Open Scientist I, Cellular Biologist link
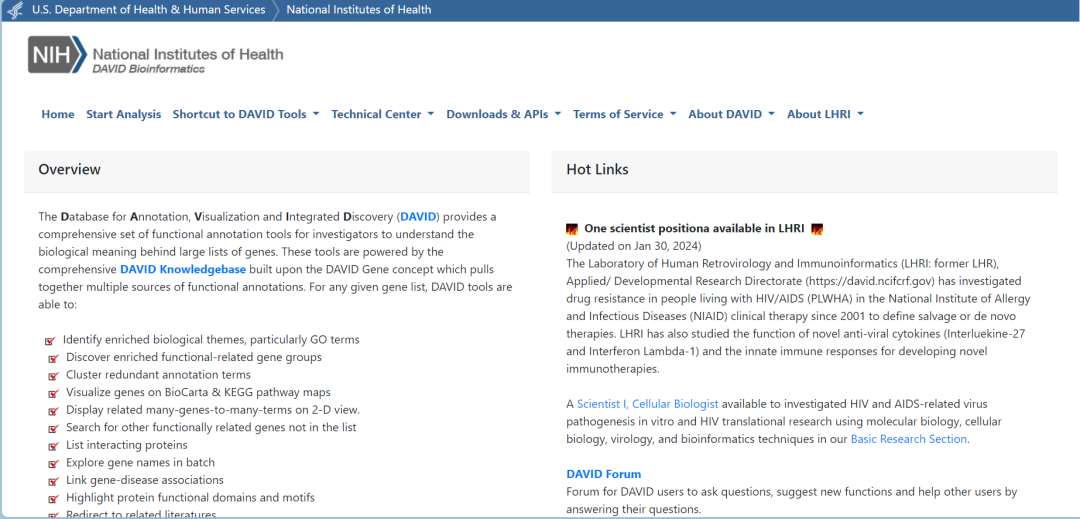Viewport: 1080px width, 519px height. click(647, 404)
